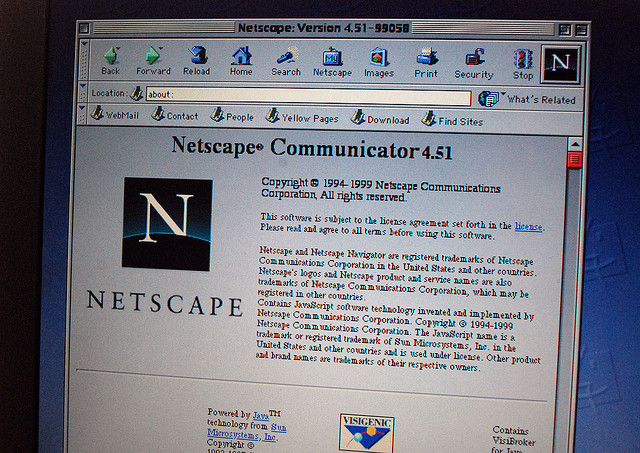Image resolution: width=640 pixels, height=453 pixels.
Task: Click the window close box
Action: coord(84,28)
